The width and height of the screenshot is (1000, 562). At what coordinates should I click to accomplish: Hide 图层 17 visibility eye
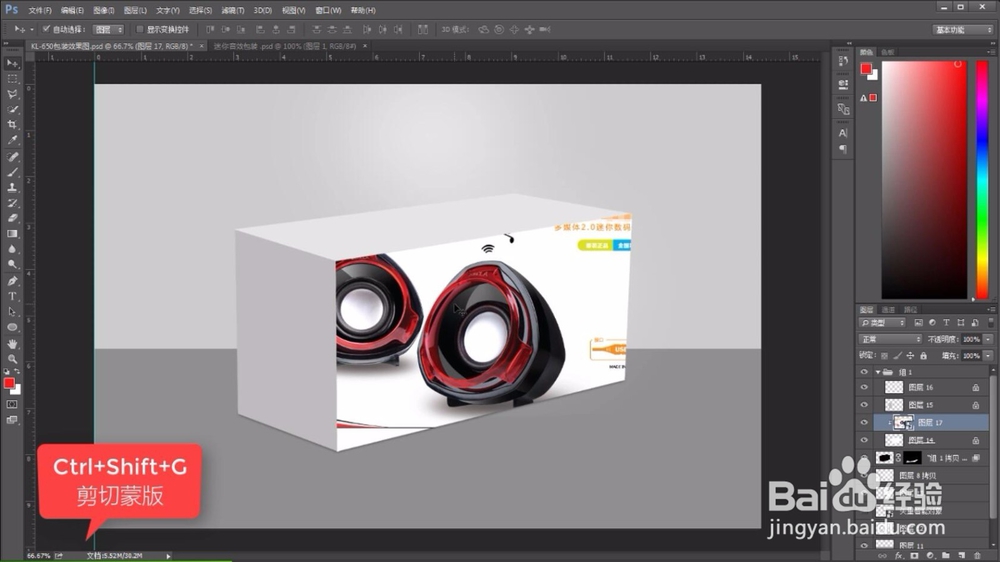(x=864, y=422)
